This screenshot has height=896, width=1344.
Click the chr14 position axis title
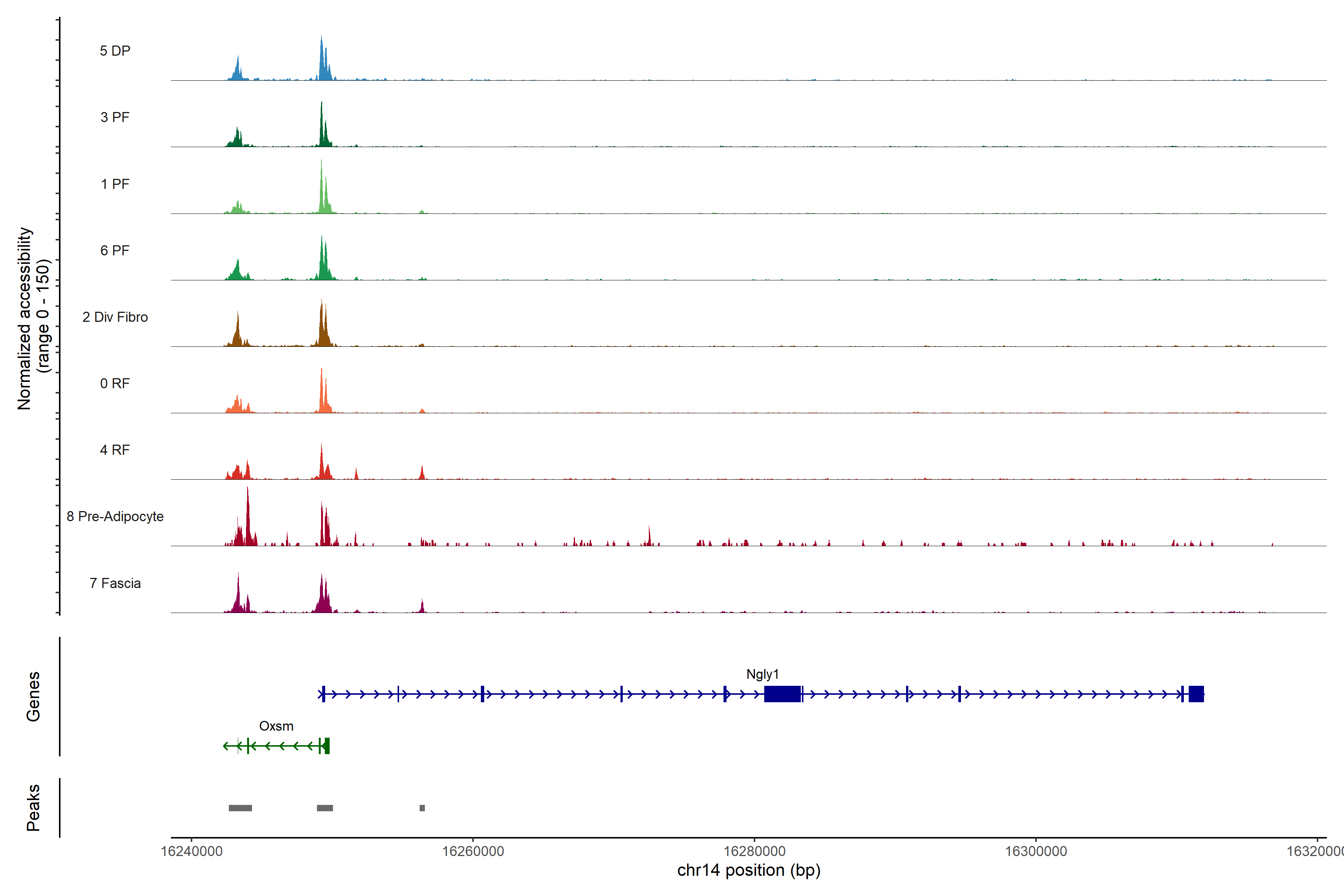pyautogui.click(x=749, y=870)
